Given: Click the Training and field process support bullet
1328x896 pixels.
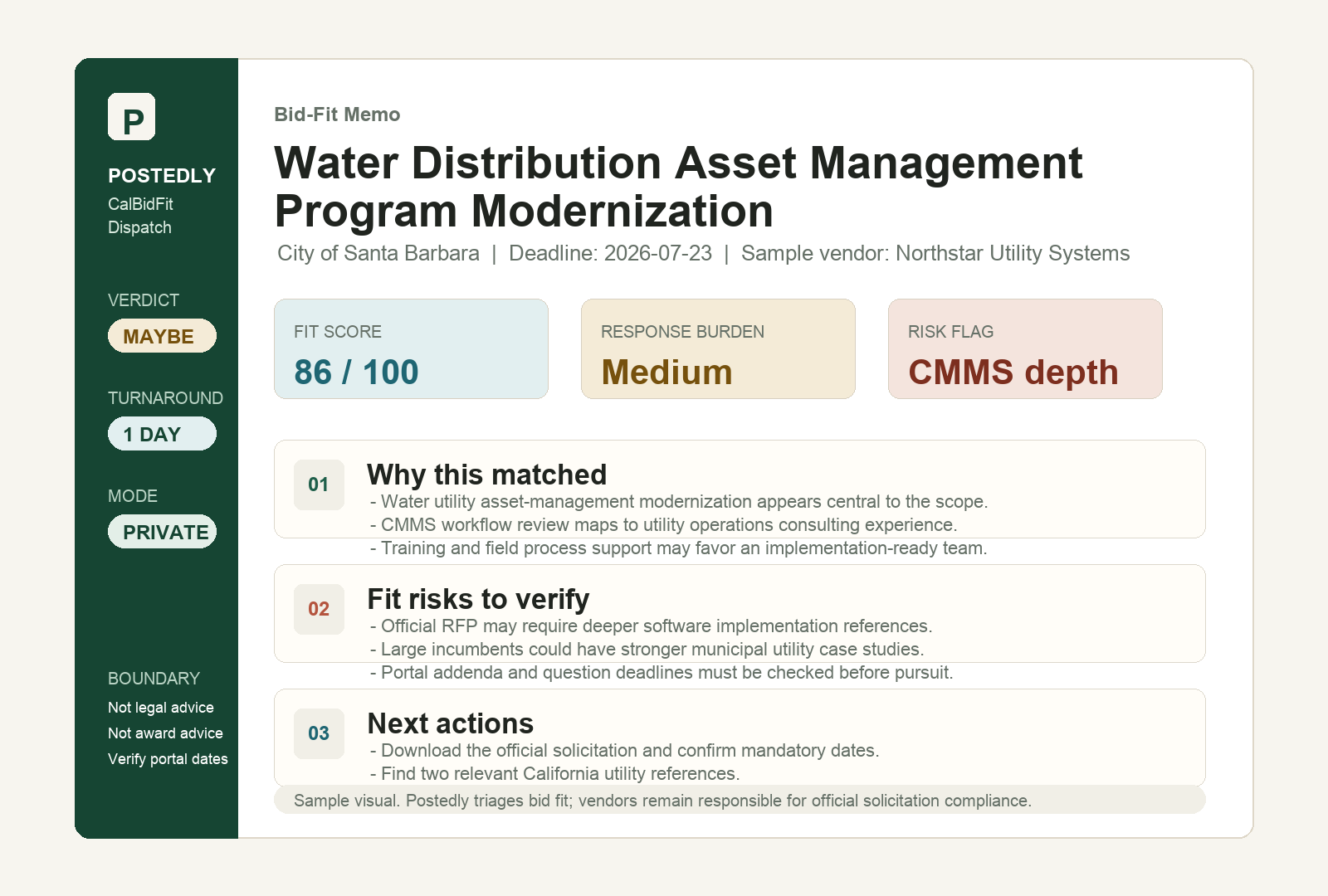Looking at the screenshot, I should point(679,548).
